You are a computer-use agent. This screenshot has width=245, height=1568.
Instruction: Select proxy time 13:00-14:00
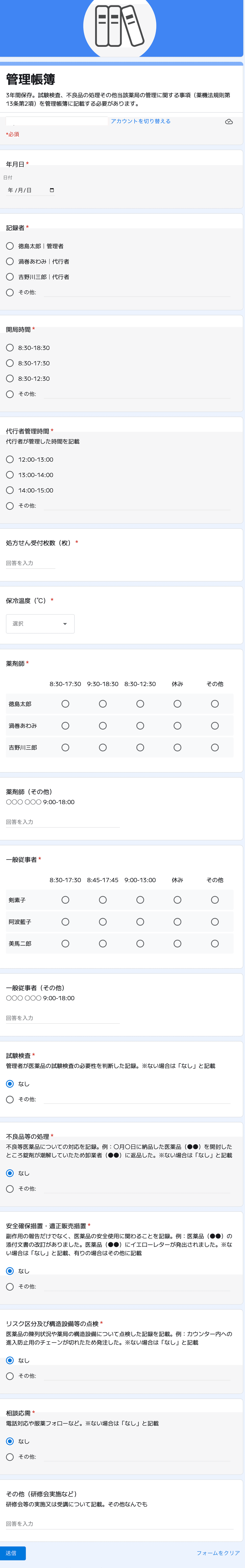pyautogui.click(x=10, y=475)
